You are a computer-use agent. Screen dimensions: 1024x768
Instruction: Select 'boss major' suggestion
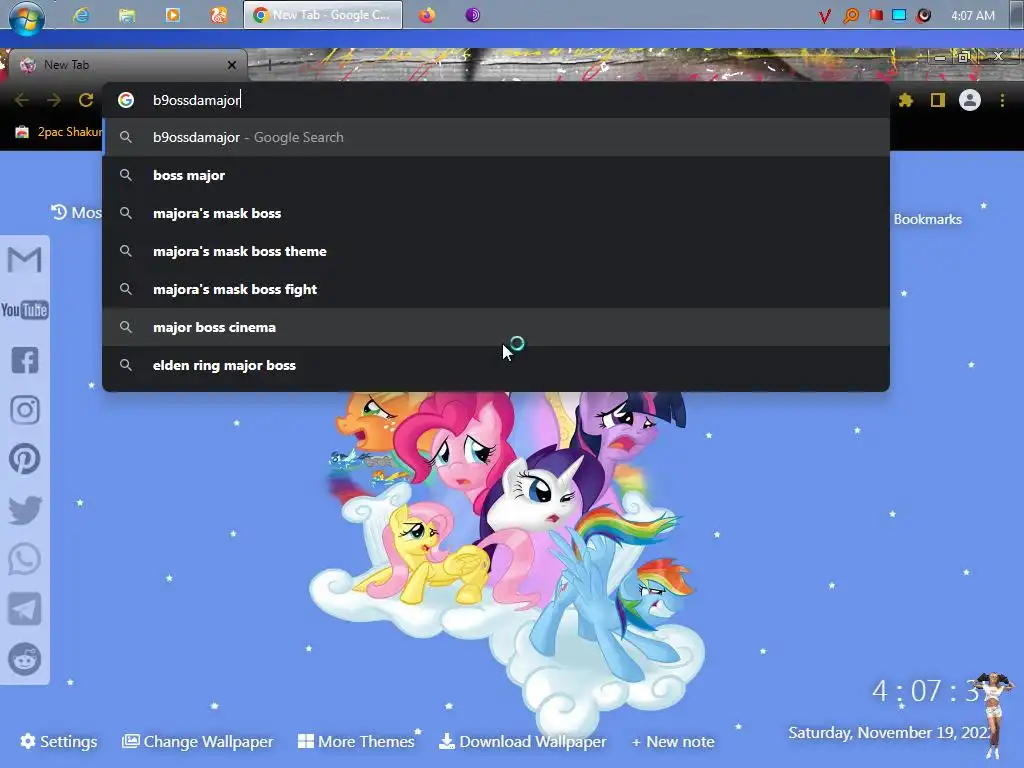[x=496, y=175]
